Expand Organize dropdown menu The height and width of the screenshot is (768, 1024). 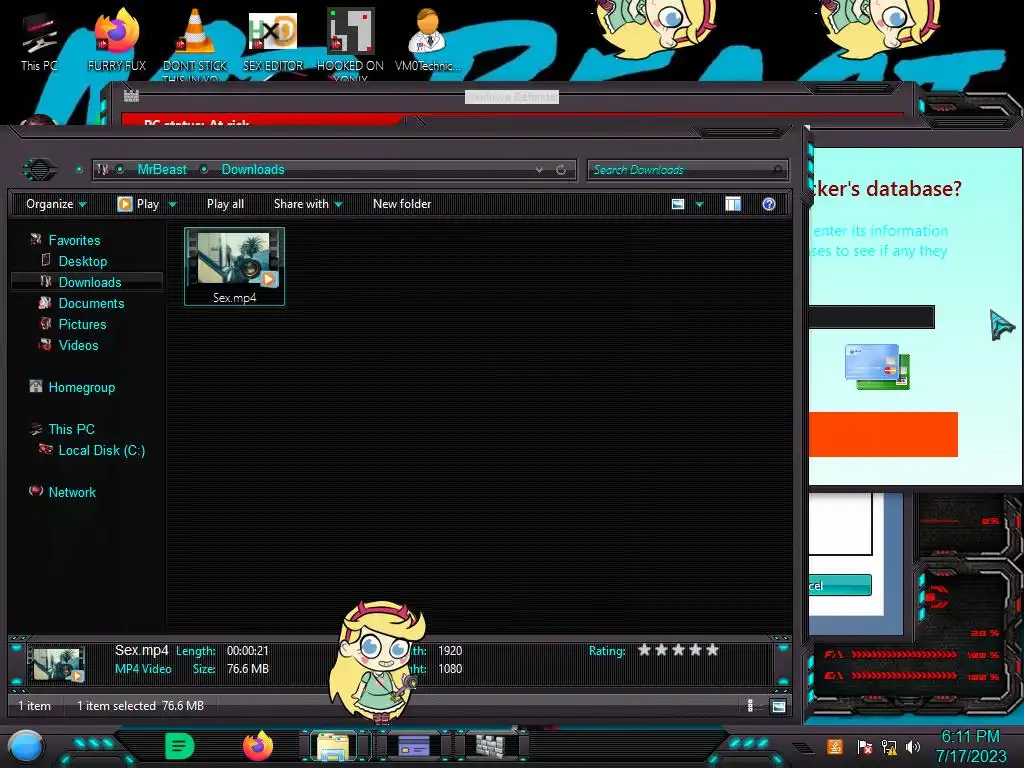(83, 204)
